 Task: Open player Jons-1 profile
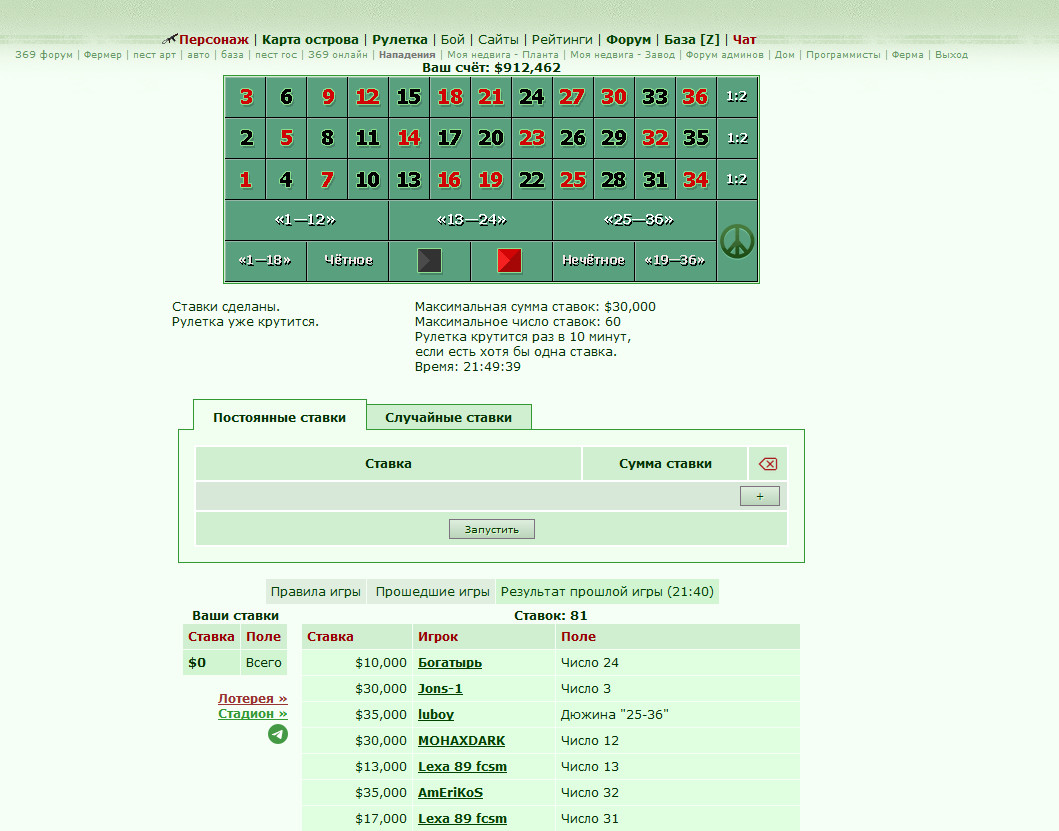tap(440, 688)
